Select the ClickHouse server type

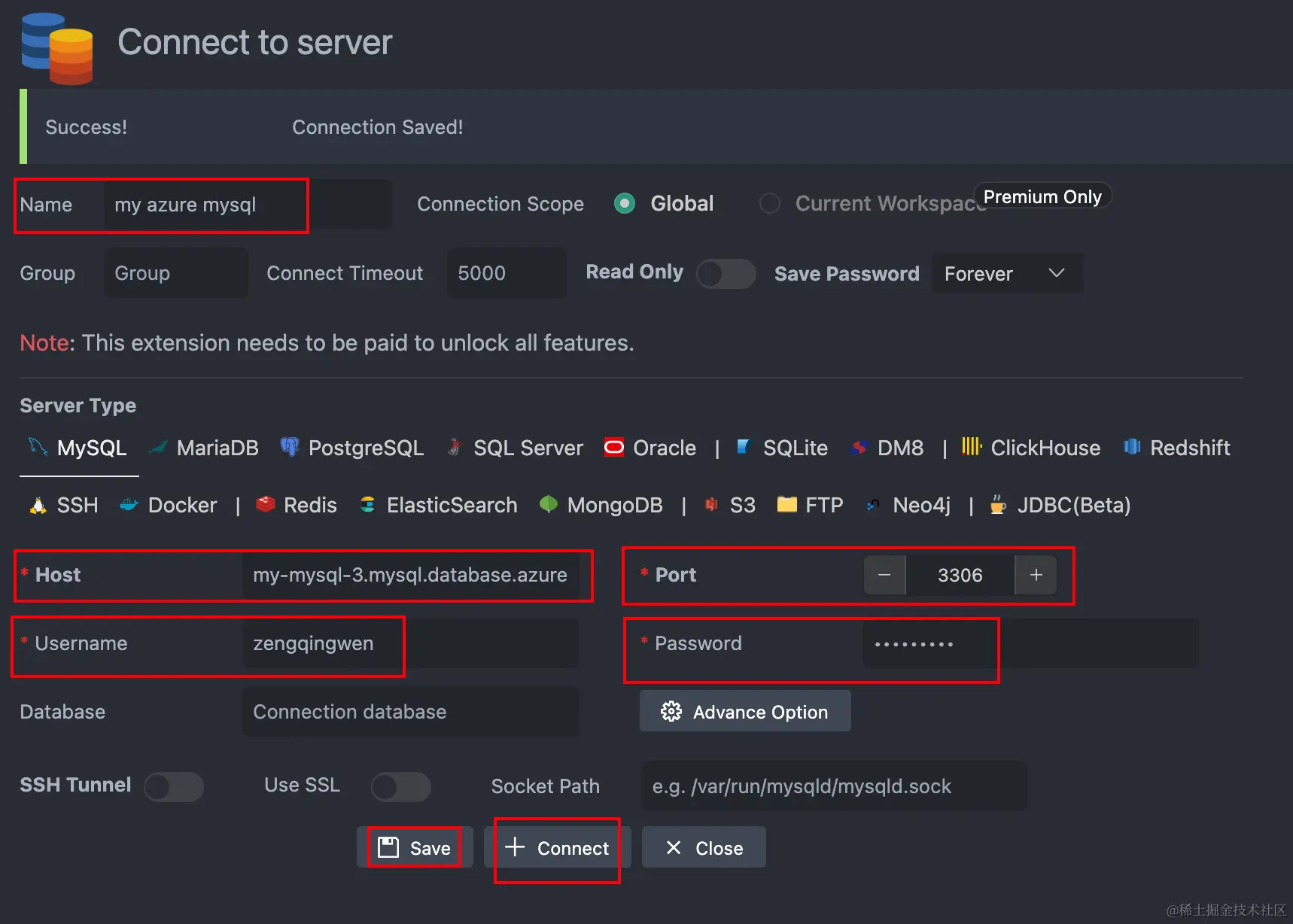[1031, 448]
